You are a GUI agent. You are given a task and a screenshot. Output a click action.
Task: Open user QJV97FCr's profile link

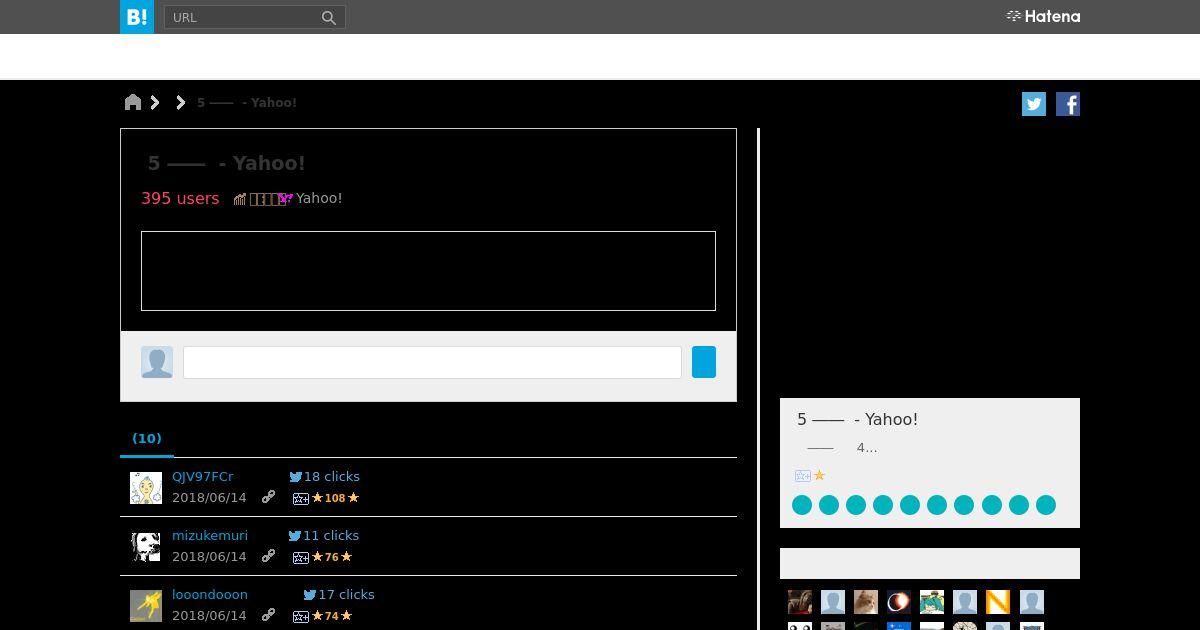point(203,476)
